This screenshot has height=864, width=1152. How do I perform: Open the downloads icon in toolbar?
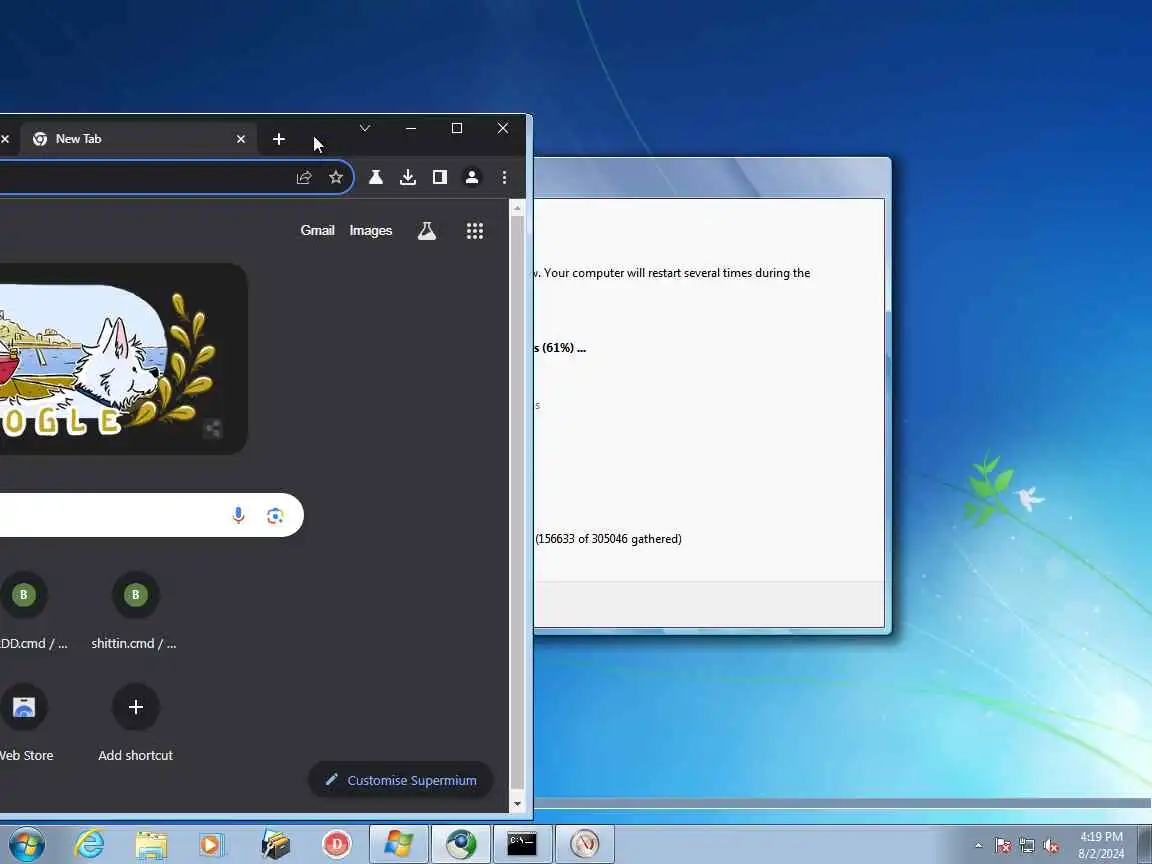(x=408, y=177)
